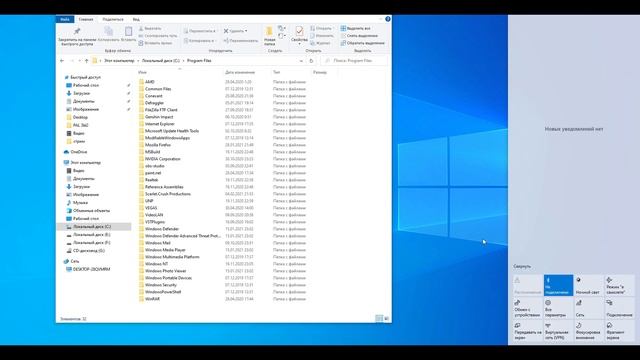Toggle Bluetooth tile in Action Center
Image resolution: width=640 pixels, height=360 pixels.
pos(558,285)
